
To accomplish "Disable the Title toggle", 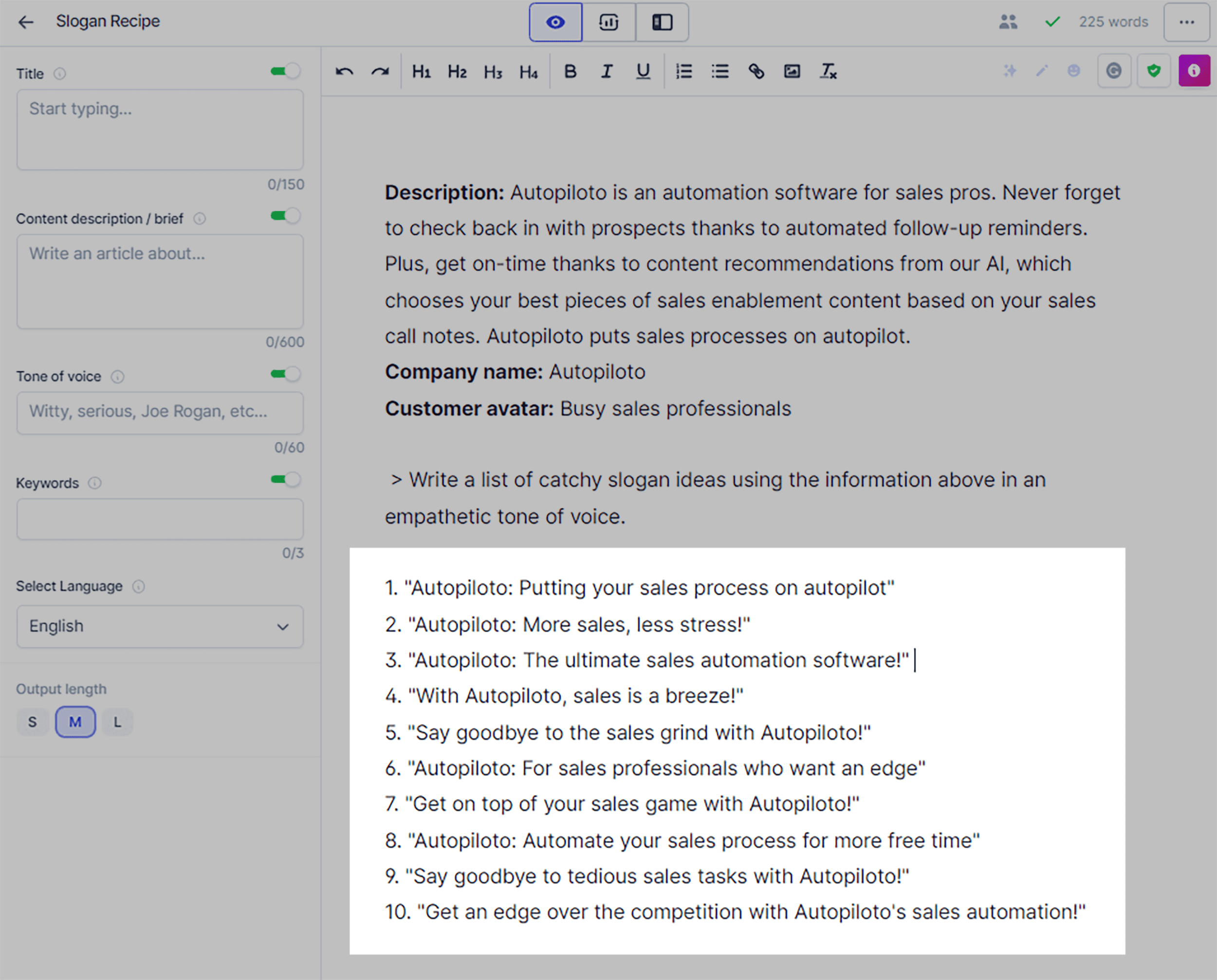I will click(x=285, y=70).
